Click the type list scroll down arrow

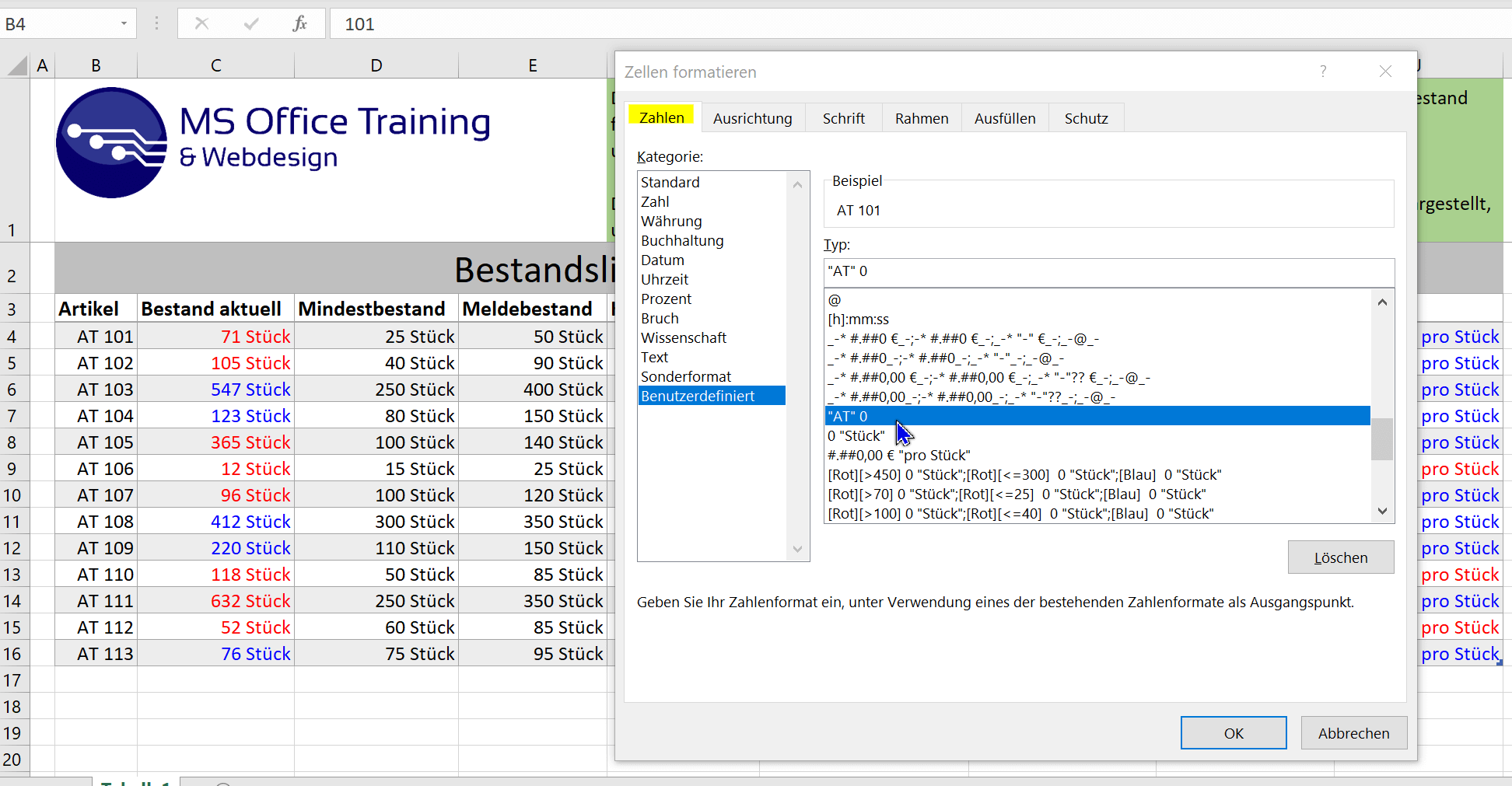pyautogui.click(x=1382, y=511)
